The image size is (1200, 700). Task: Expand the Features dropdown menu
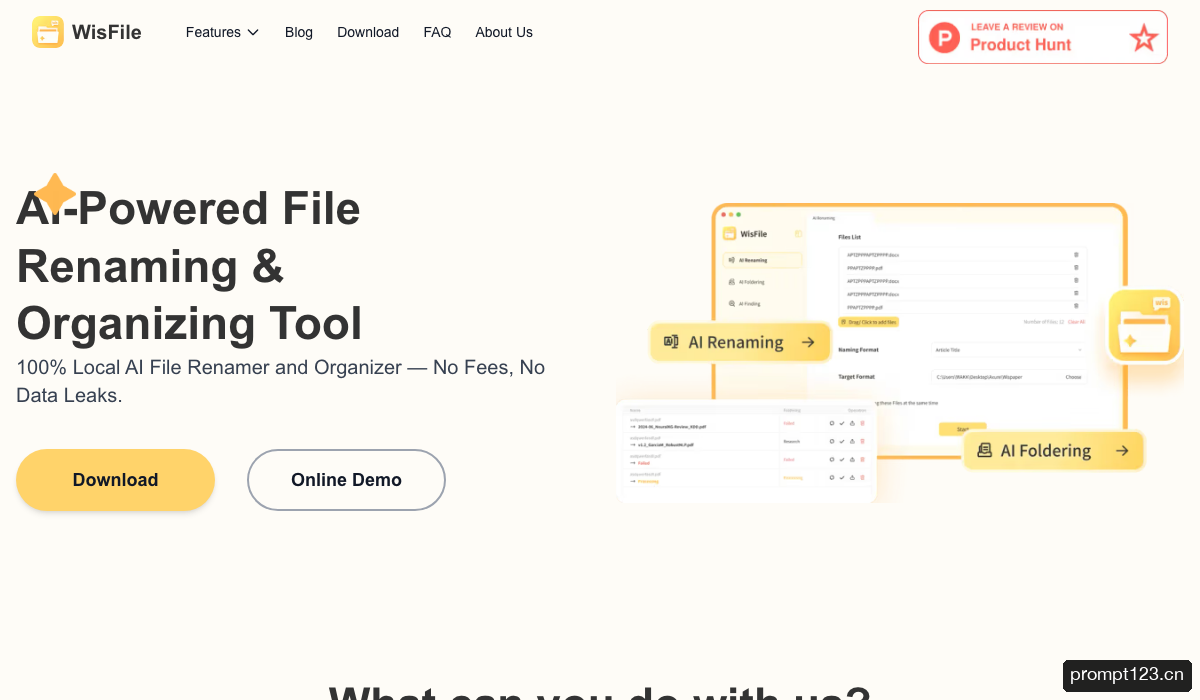click(x=222, y=32)
